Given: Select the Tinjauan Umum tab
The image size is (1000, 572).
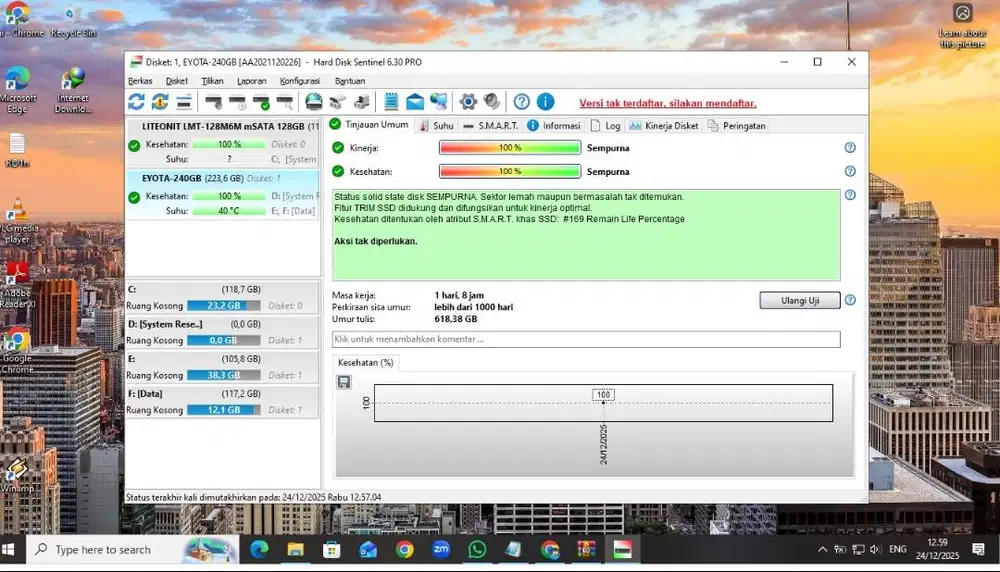Looking at the screenshot, I should pyautogui.click(x=369, y=124).
